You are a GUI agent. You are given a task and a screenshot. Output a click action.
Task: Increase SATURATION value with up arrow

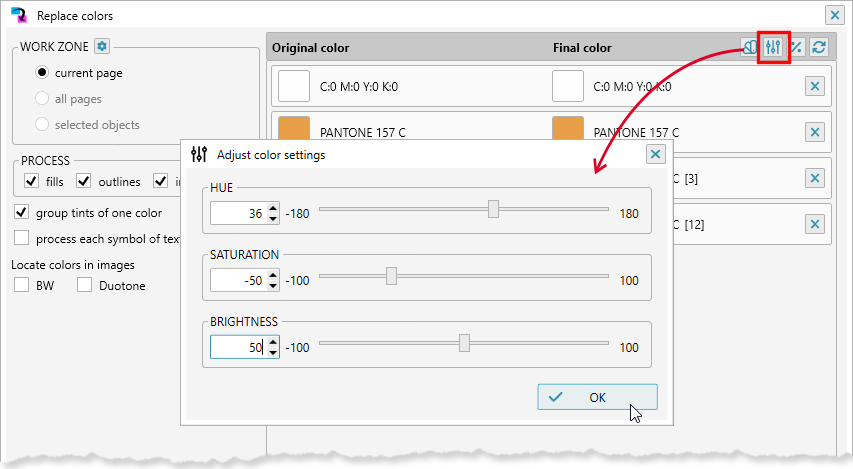click(x=273, y=275)
